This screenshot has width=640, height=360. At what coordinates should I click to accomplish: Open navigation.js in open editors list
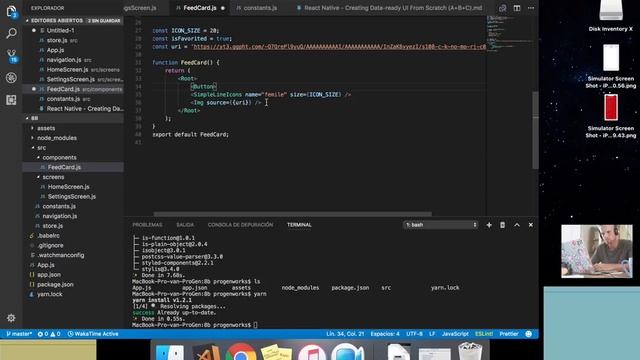[64, 60]
